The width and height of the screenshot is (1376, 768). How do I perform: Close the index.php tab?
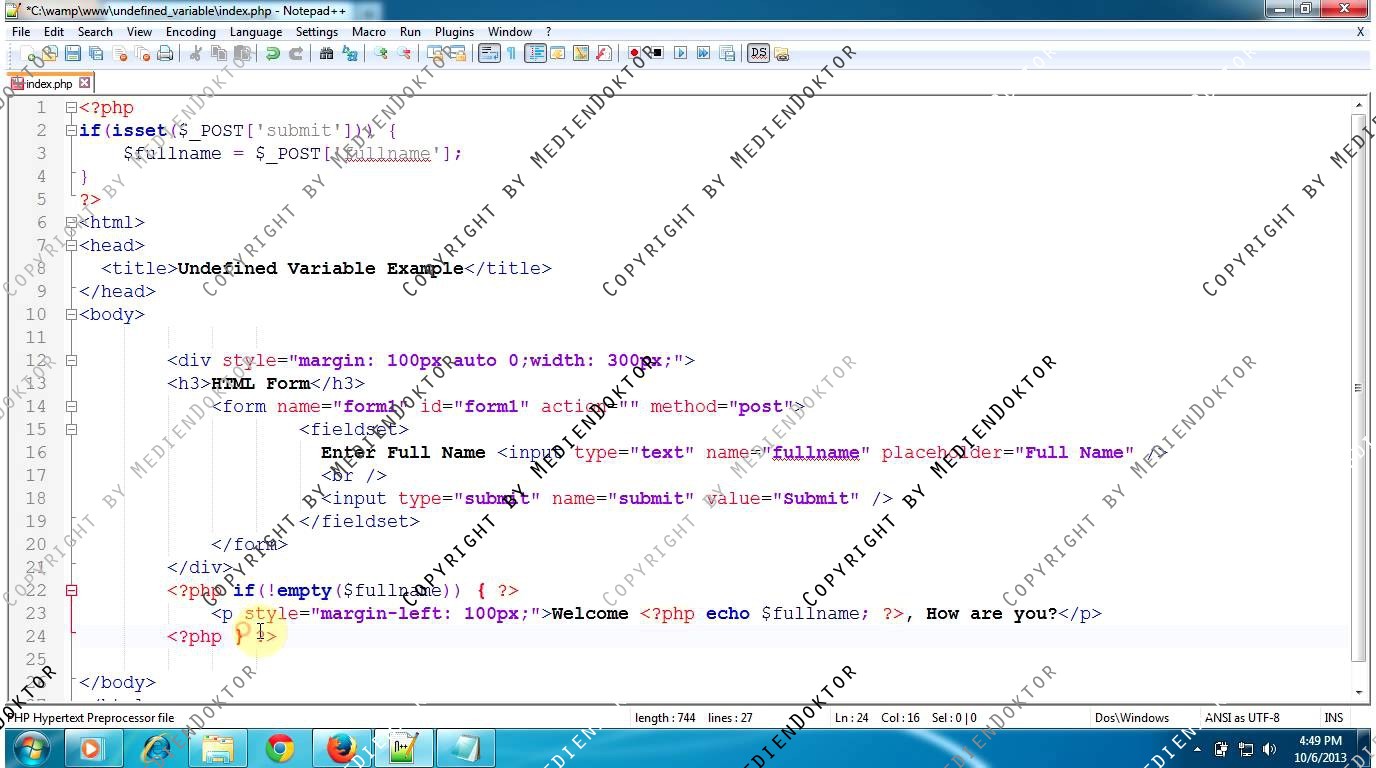[x=85, y=83]
